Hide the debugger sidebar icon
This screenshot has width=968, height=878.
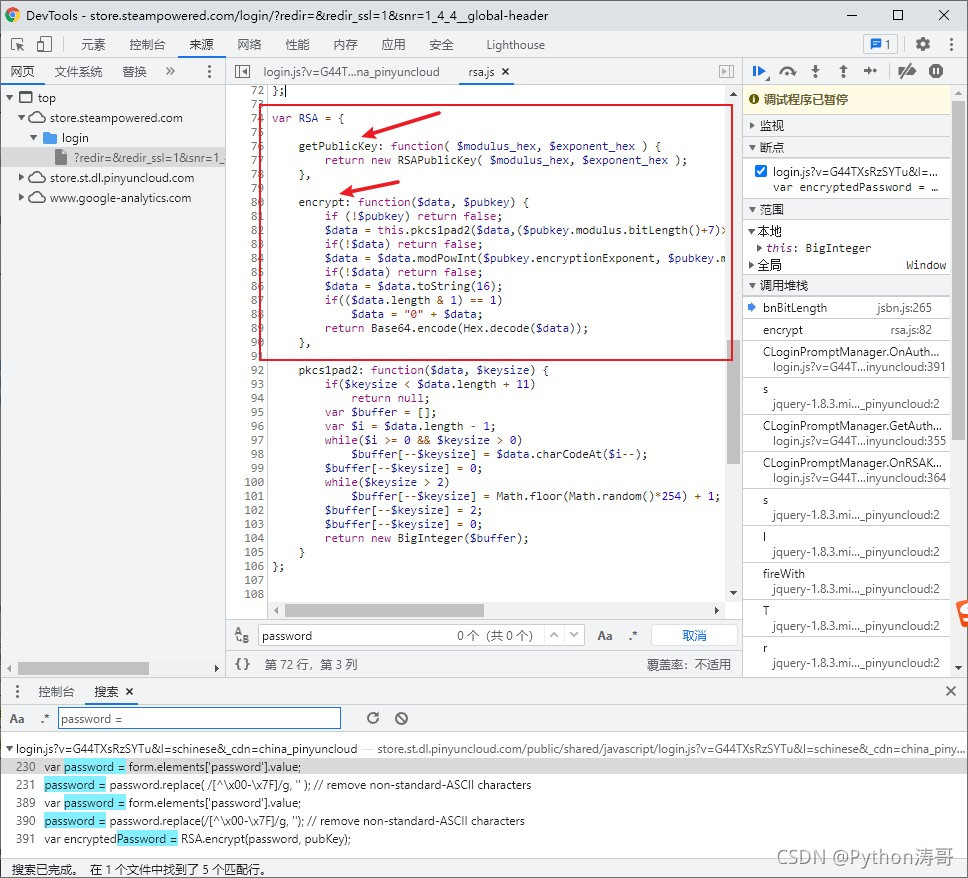tap(727, 72)
